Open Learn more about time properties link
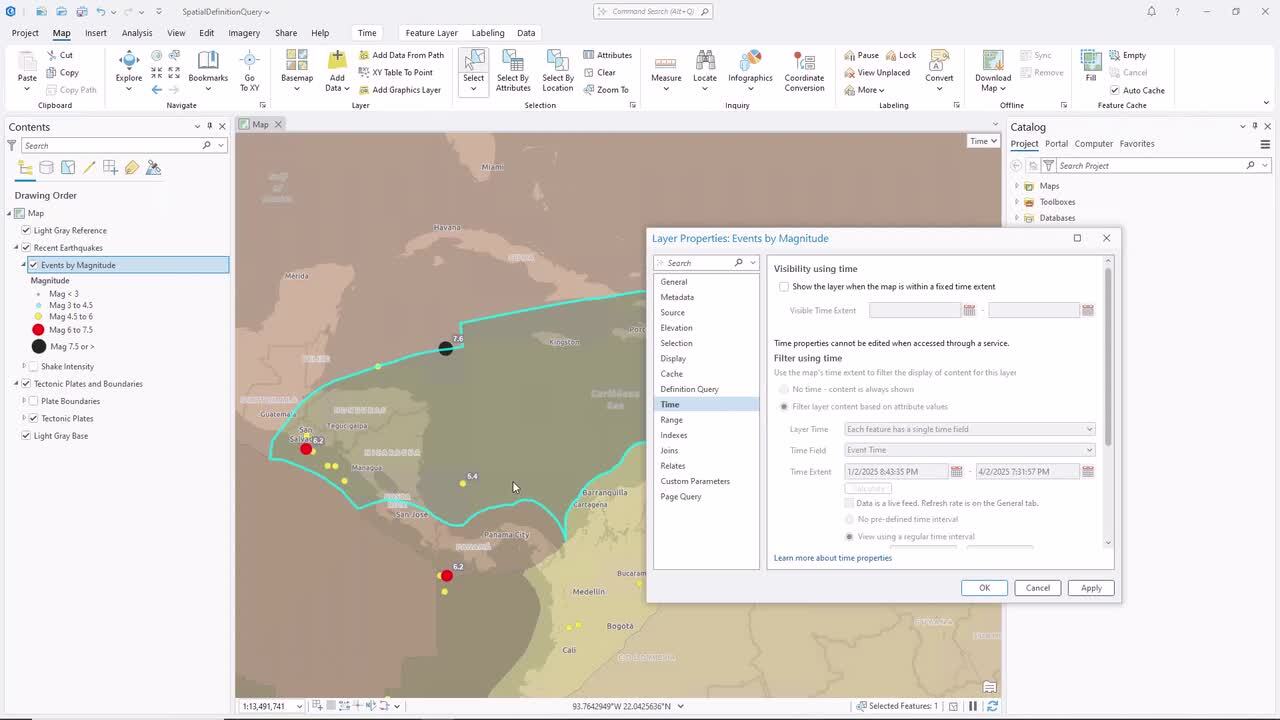Screen dimensions: 1280x720 [832, 558]
